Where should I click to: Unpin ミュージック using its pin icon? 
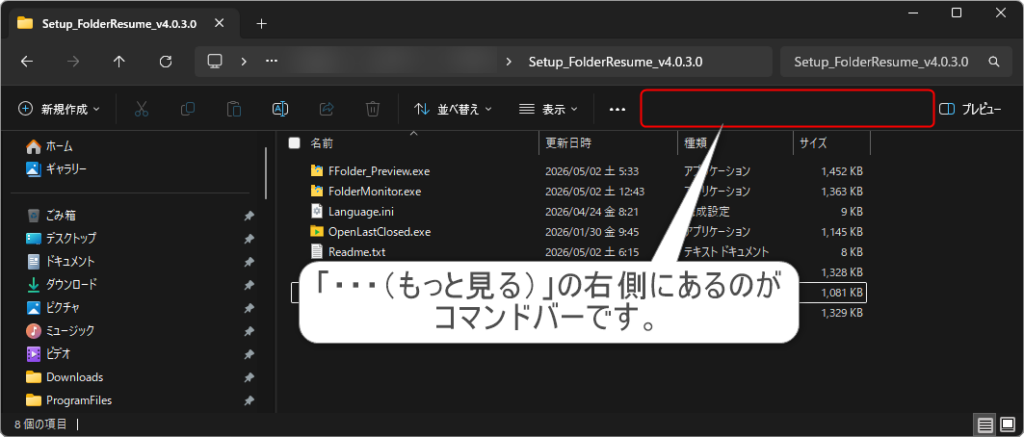point(249,331)
